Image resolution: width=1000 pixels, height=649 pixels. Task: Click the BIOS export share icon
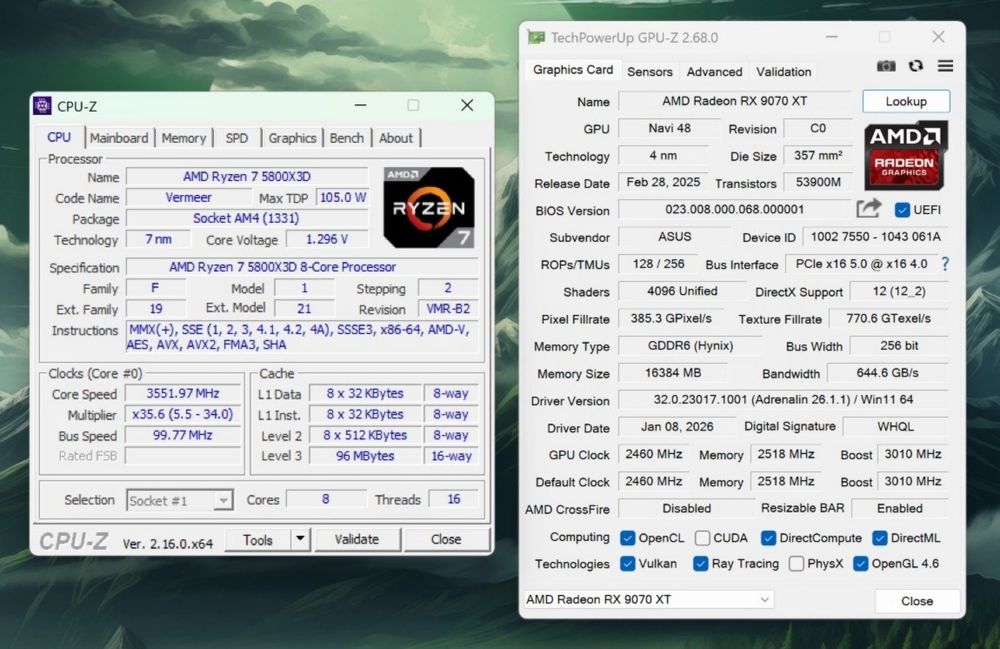[869, 208]
